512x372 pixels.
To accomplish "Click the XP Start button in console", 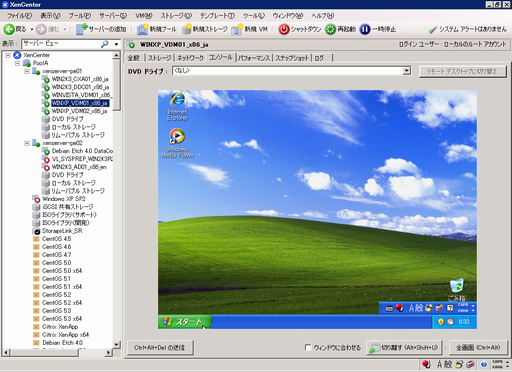I will (x=185, y=322).
